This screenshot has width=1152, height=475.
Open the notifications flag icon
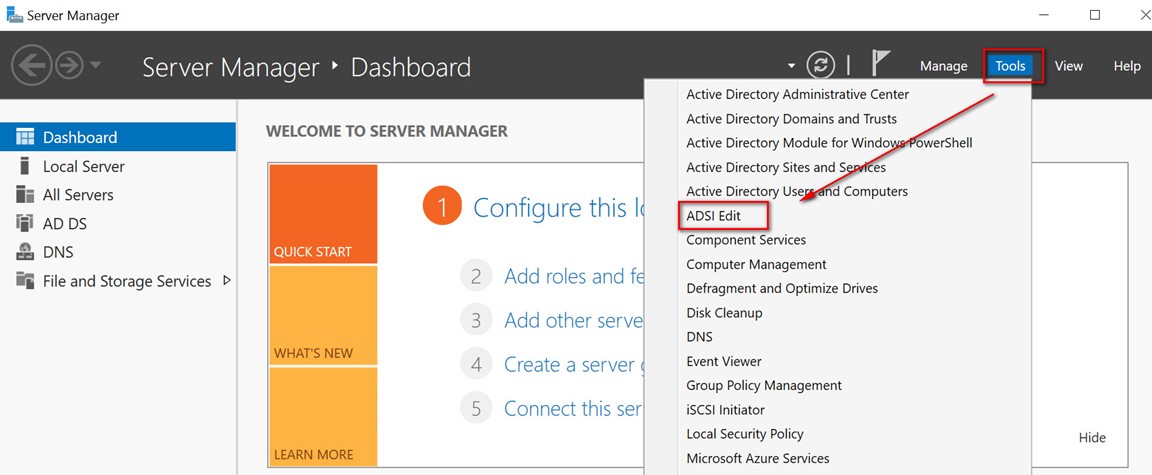click(880, 64)
